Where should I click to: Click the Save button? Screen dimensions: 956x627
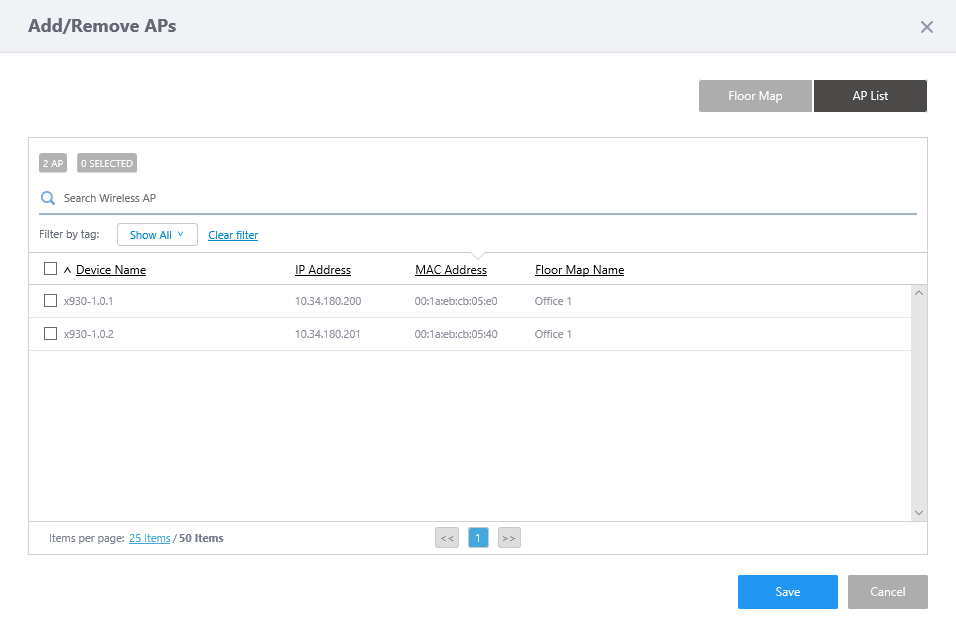787,592
